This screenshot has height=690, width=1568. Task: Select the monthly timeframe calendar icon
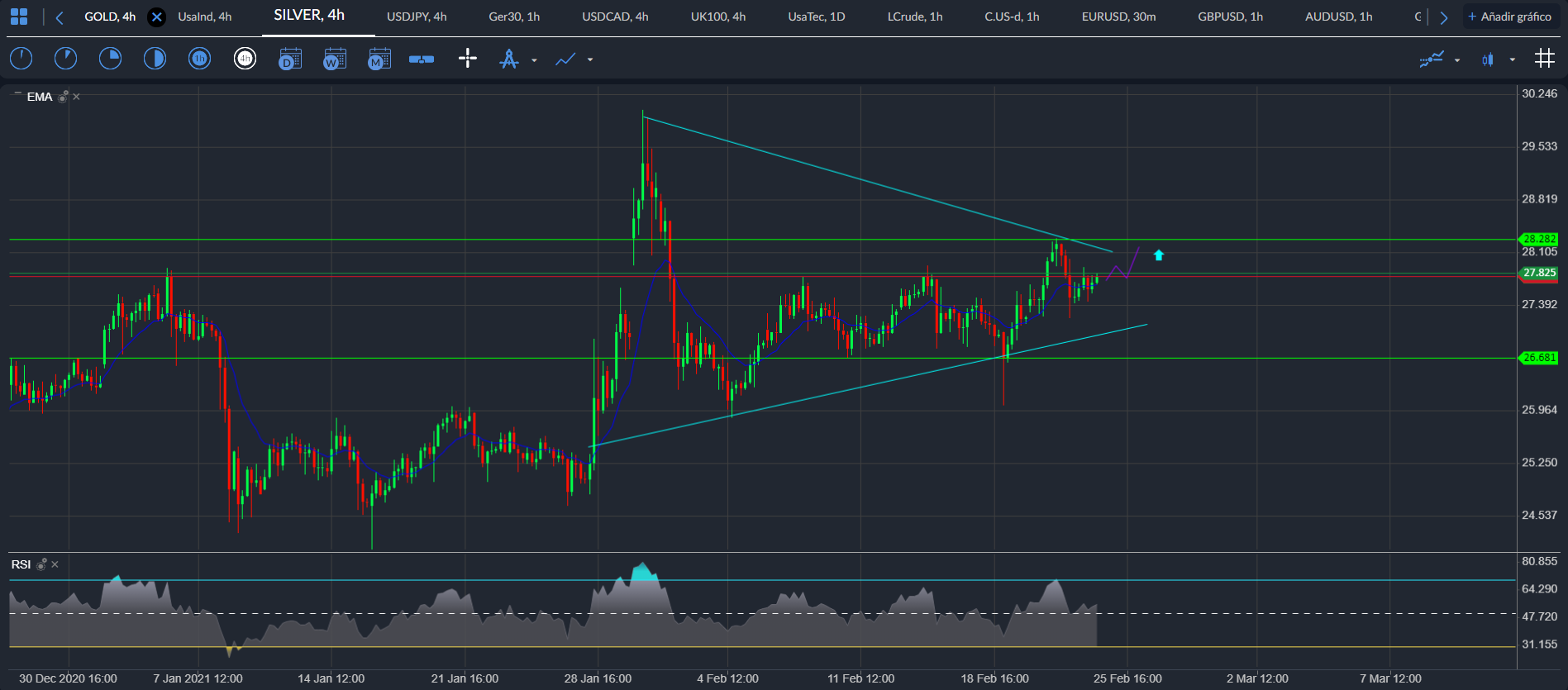click(379, 59)
